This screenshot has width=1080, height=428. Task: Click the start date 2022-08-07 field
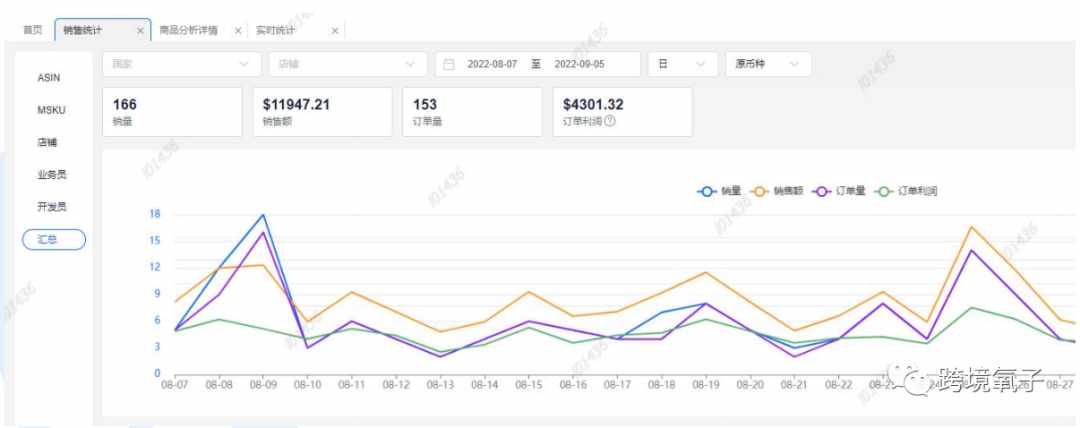(492, 64)
